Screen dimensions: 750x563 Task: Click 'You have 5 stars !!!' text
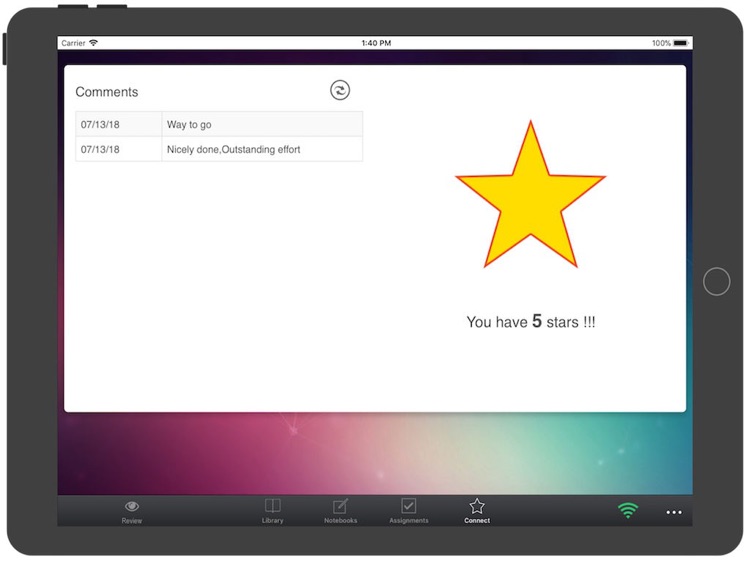530,321
